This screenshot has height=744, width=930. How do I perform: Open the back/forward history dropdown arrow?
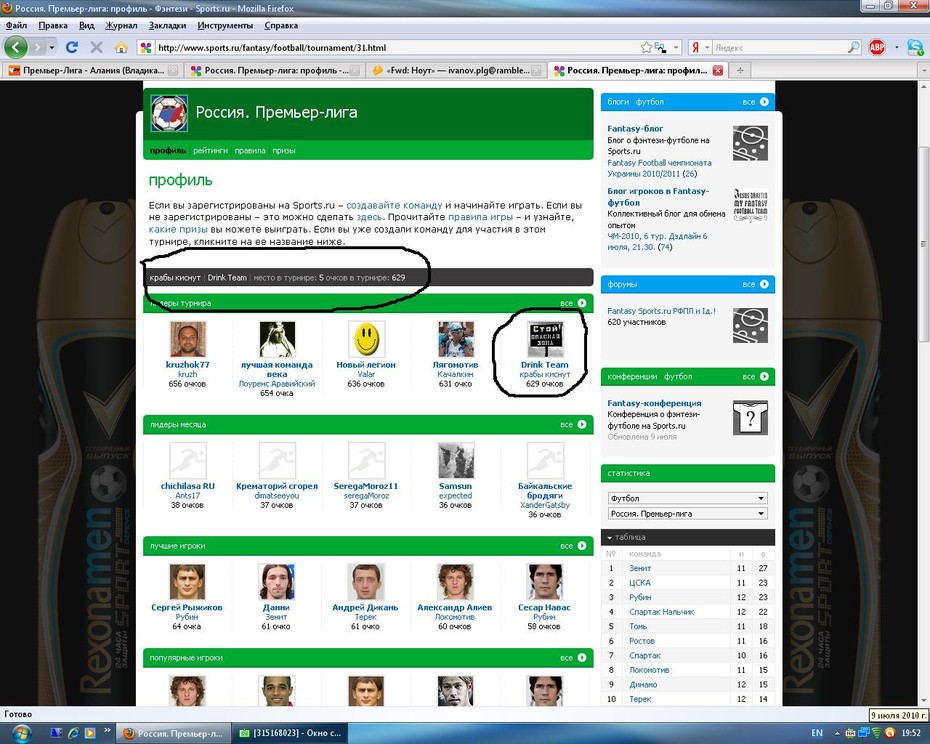tap(52, 47)
